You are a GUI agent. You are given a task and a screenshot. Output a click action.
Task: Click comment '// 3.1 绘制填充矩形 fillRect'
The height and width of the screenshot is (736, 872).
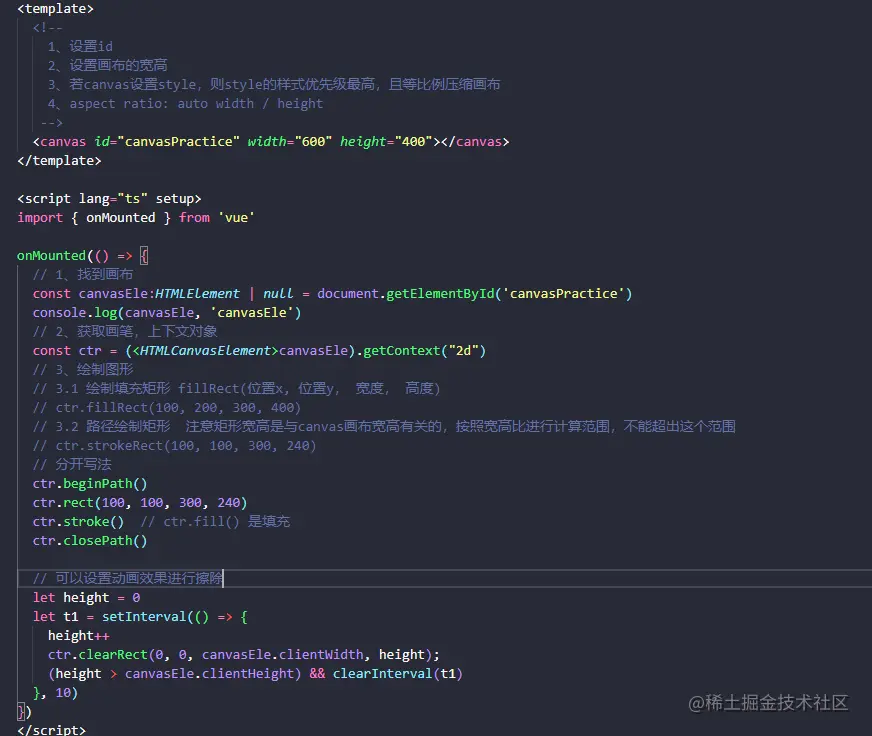click(x=236, y=388)
